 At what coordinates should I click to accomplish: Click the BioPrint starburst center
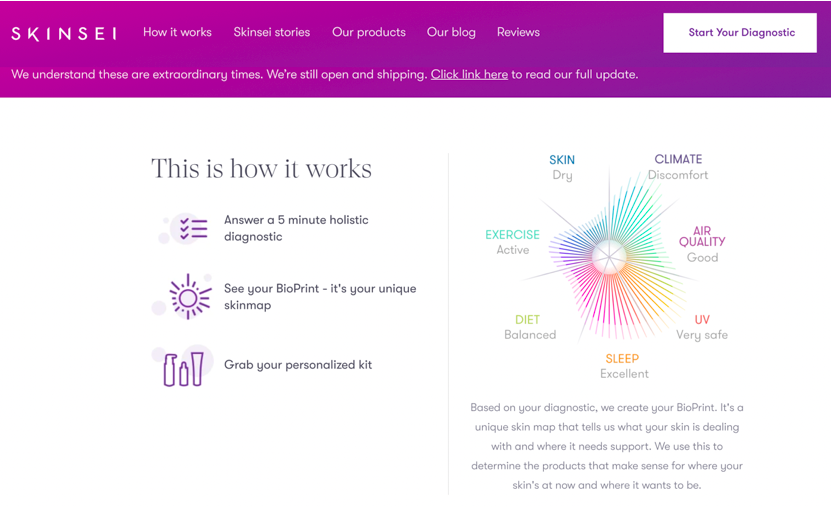pos(608,258)
